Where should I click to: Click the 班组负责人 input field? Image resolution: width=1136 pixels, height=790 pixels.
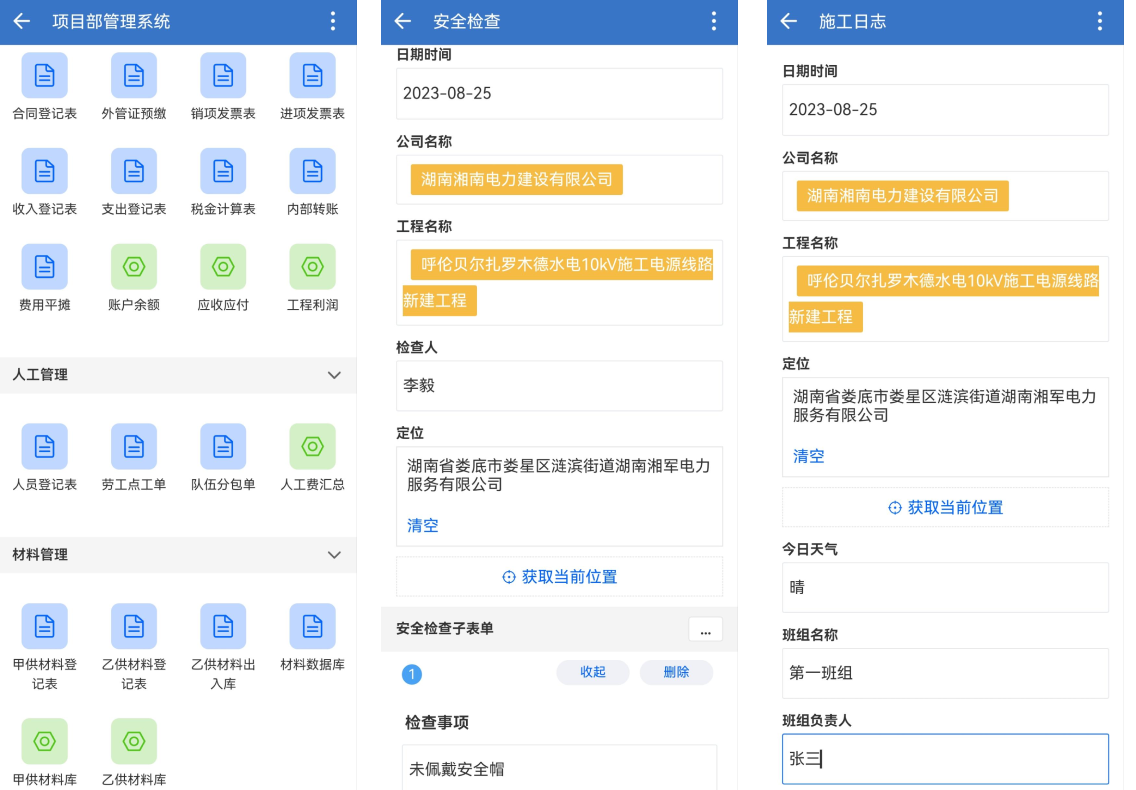[945, 759]
